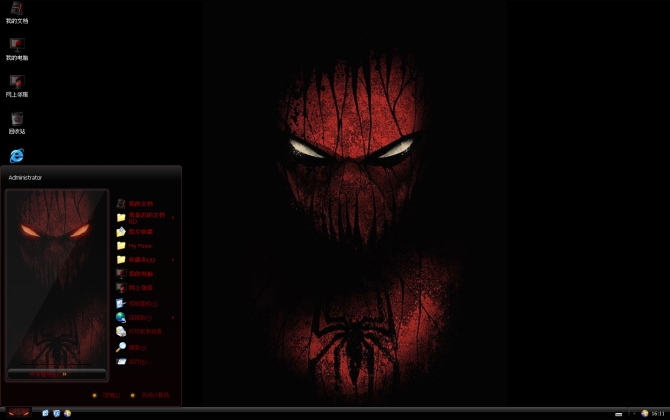Click 注销 log off button in Start menu
The width and height of the screenshot is (670, 420).
pos(107,395)
